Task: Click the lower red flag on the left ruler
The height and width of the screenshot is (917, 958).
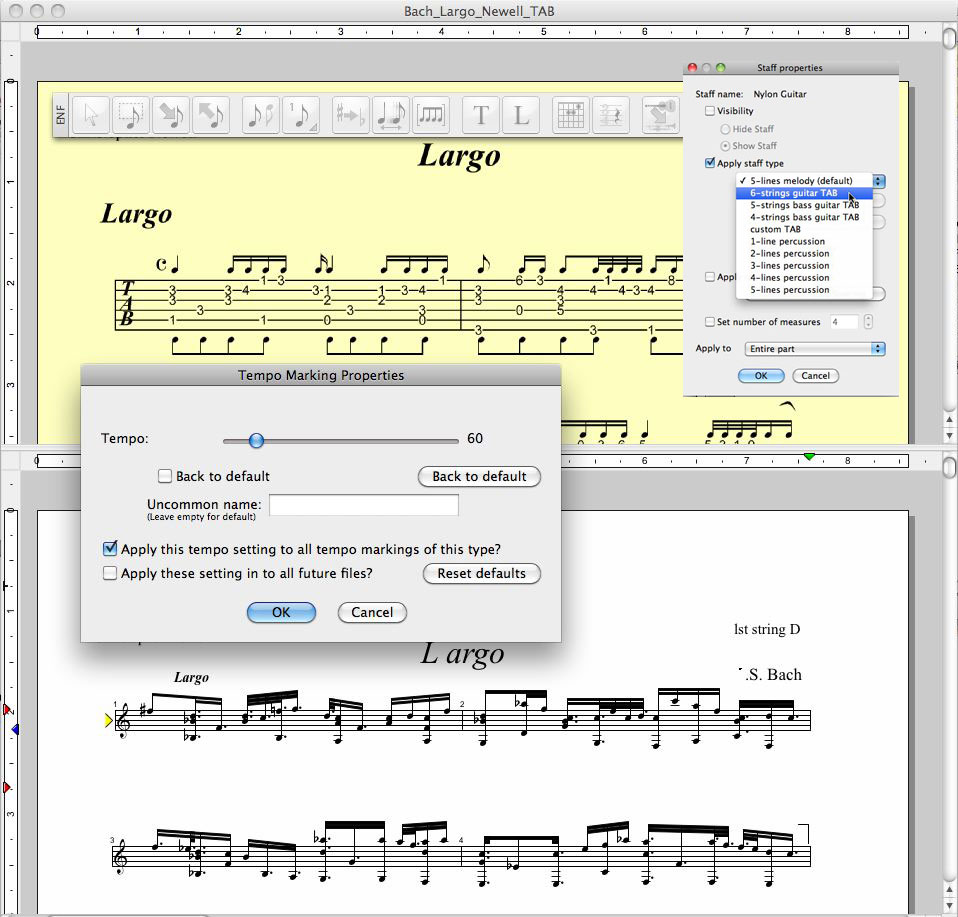Action: [x=7, y=787]
